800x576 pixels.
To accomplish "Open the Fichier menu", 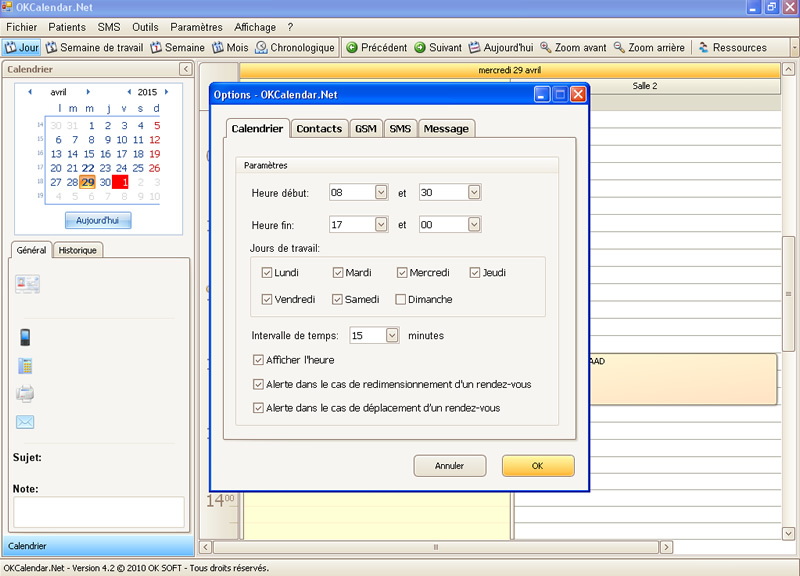I will point(21,27).
